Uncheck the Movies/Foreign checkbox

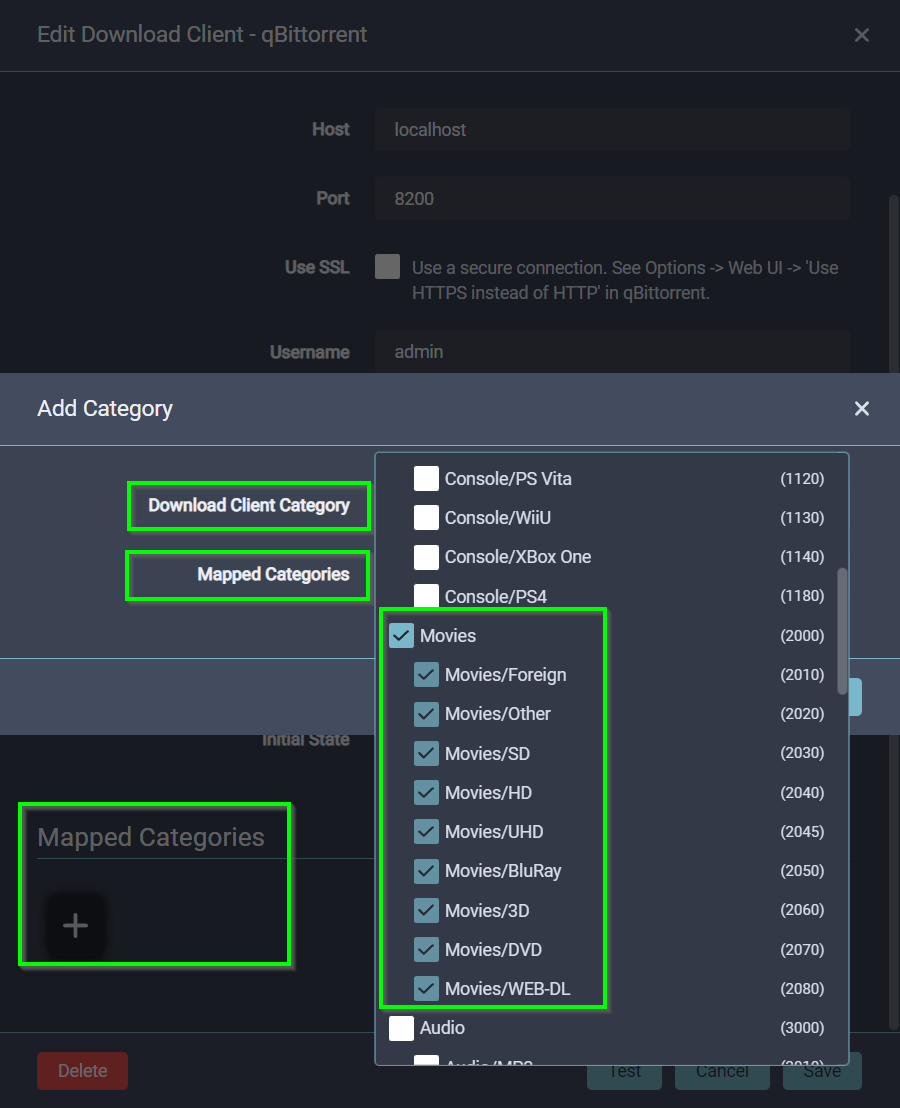pyautogui.click(x=427, y=675)
